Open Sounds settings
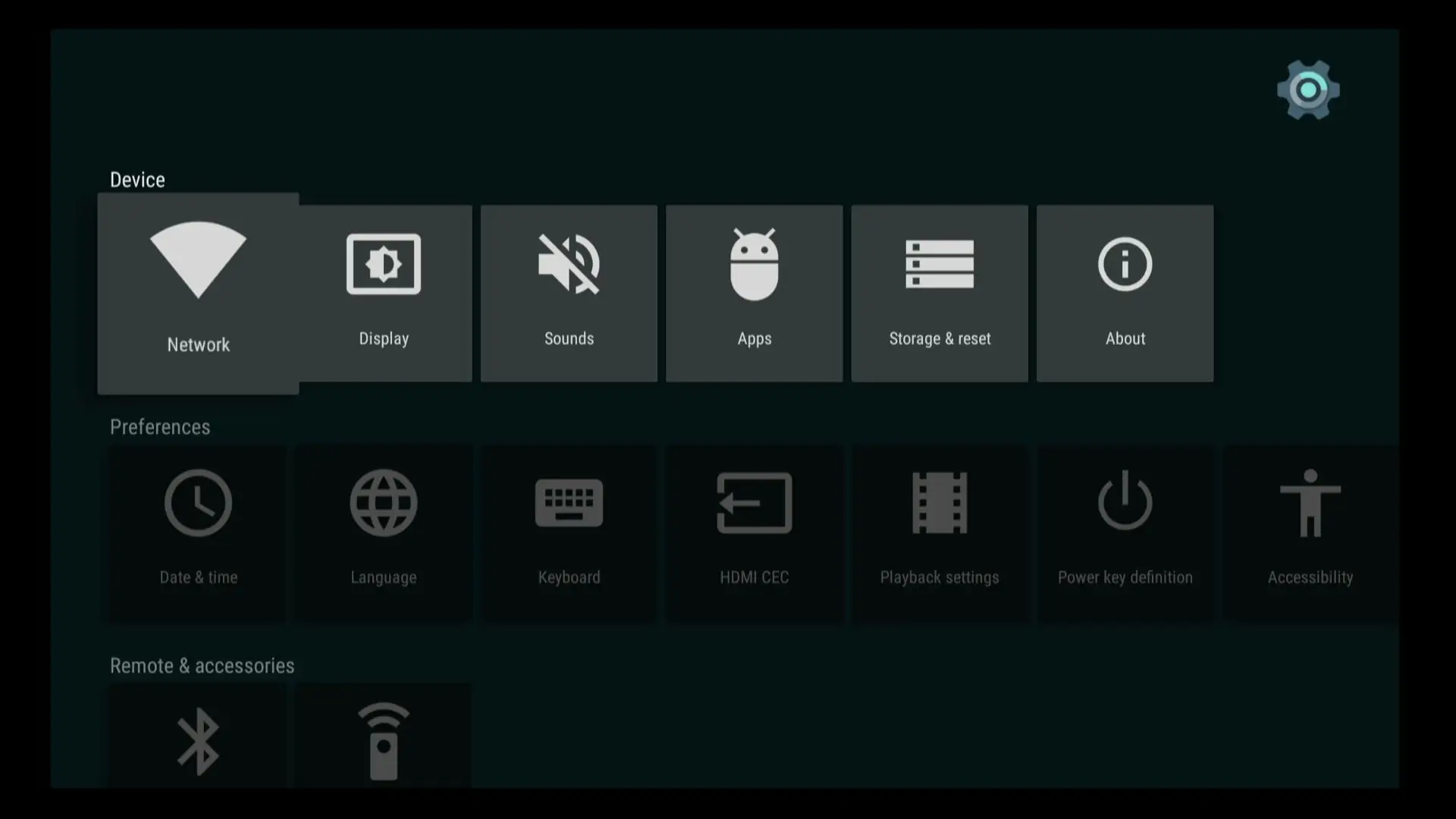 (569, 293)
